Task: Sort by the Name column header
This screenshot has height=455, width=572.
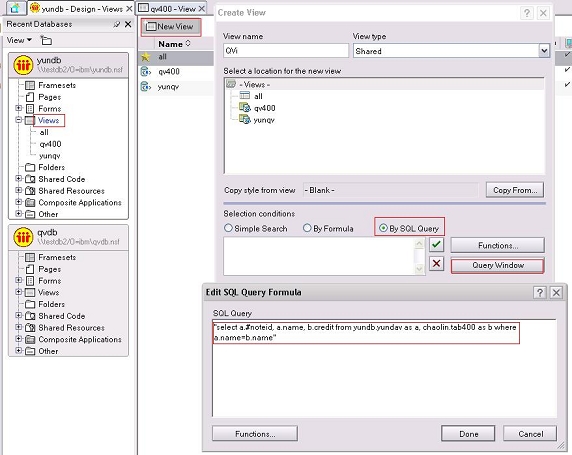Action: coord(174,44)
